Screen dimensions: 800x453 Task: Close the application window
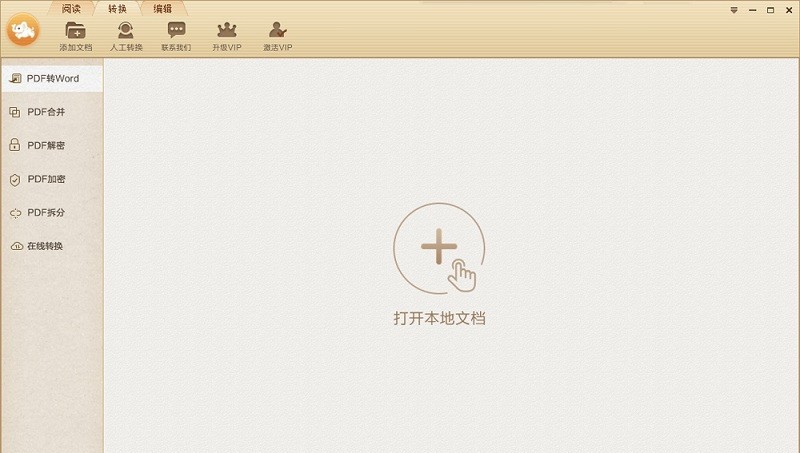[x=789, y=10]
